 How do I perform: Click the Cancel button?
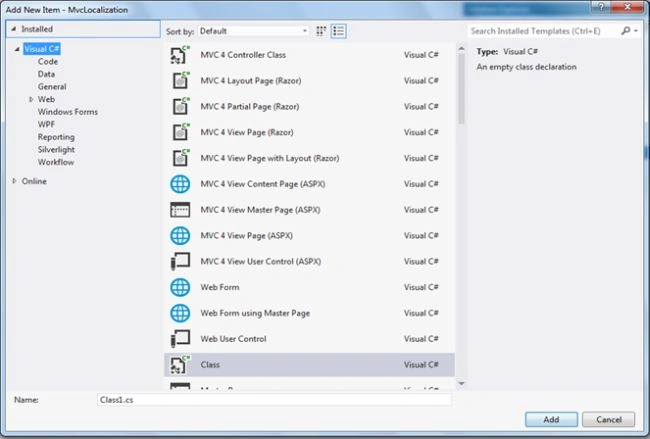[609, 420]
